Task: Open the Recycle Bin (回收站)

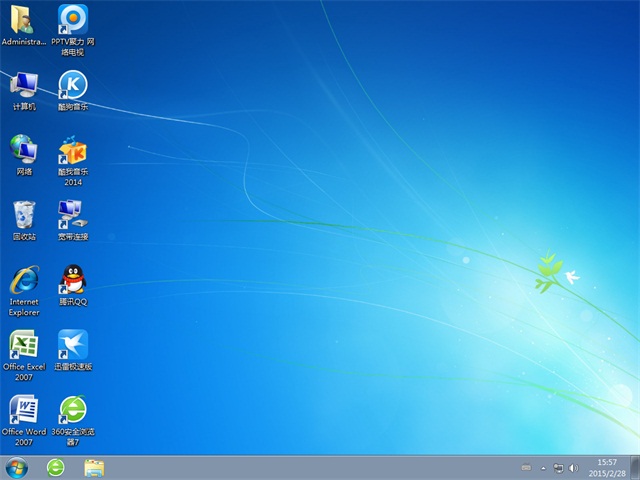Action: click(x=24, y=214)
